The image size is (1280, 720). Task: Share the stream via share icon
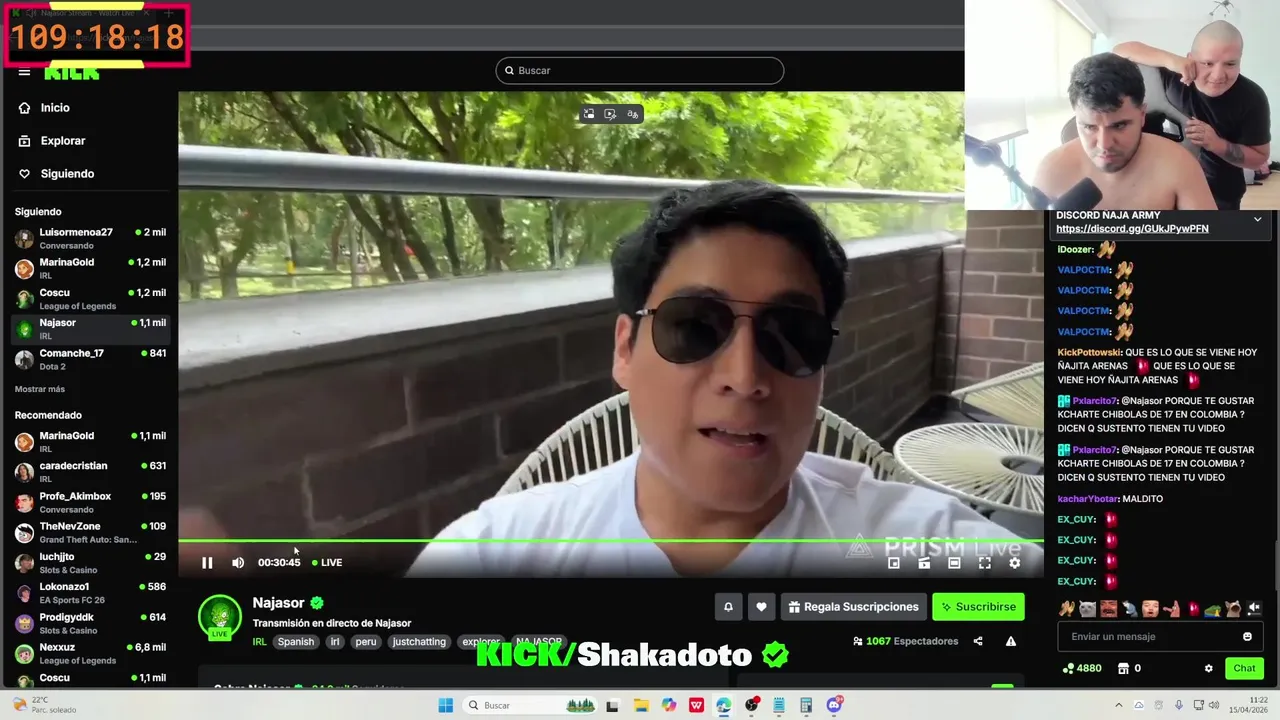tap(978, 641)
